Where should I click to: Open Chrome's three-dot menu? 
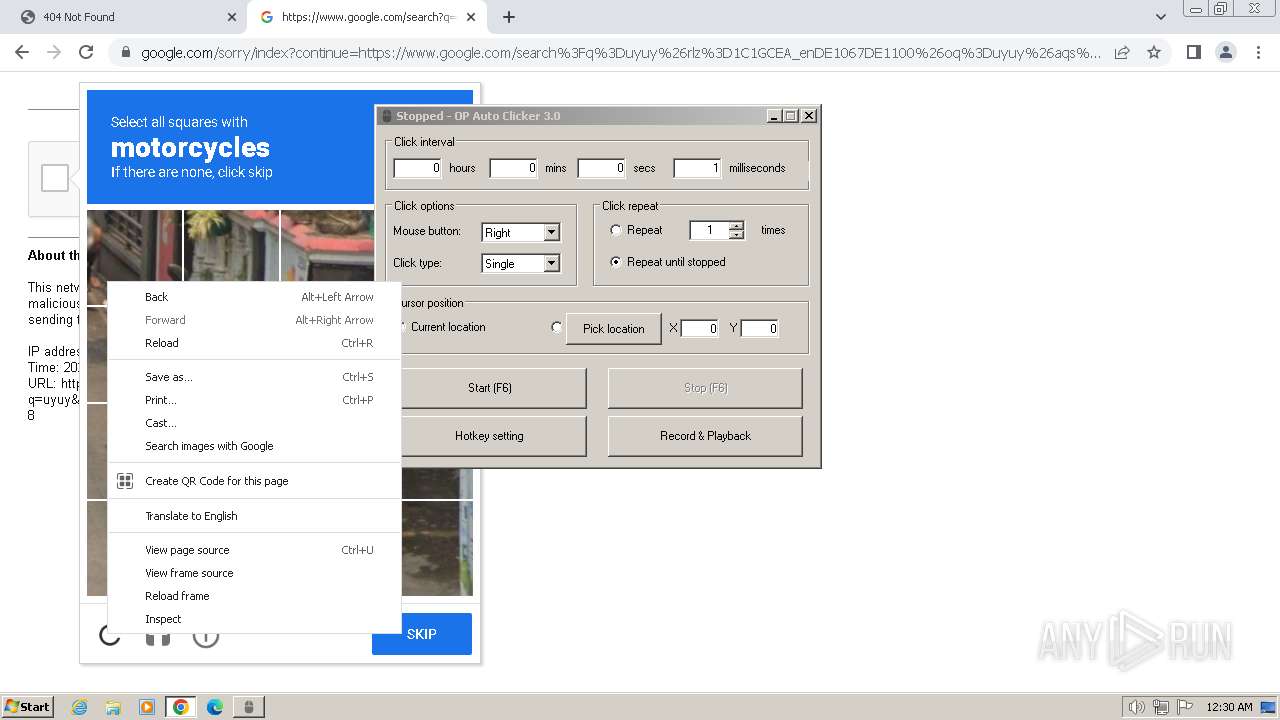tap(1257, 52)
